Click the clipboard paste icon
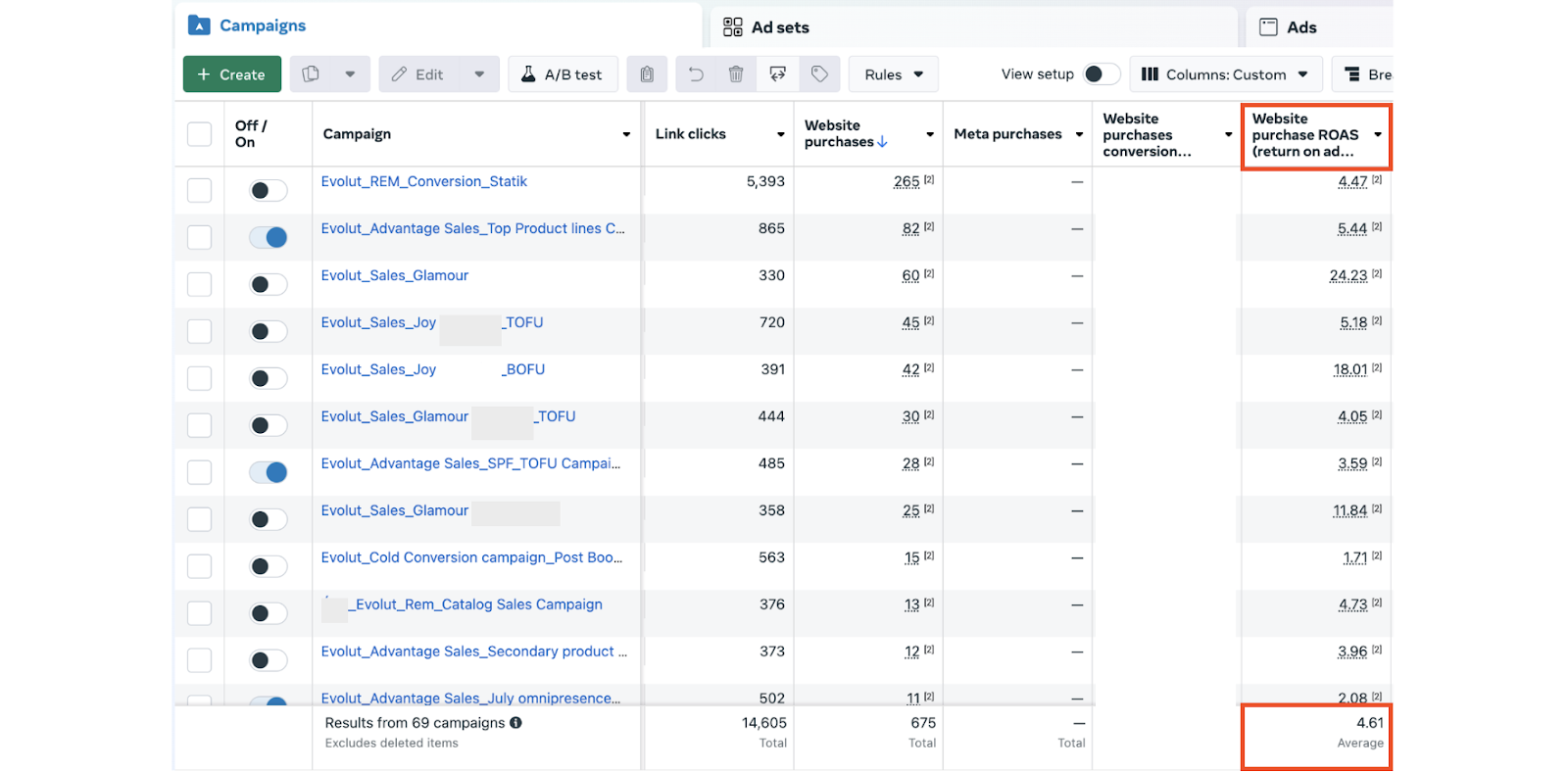Viewport: 1568px width, 772px height. (647, 74)
